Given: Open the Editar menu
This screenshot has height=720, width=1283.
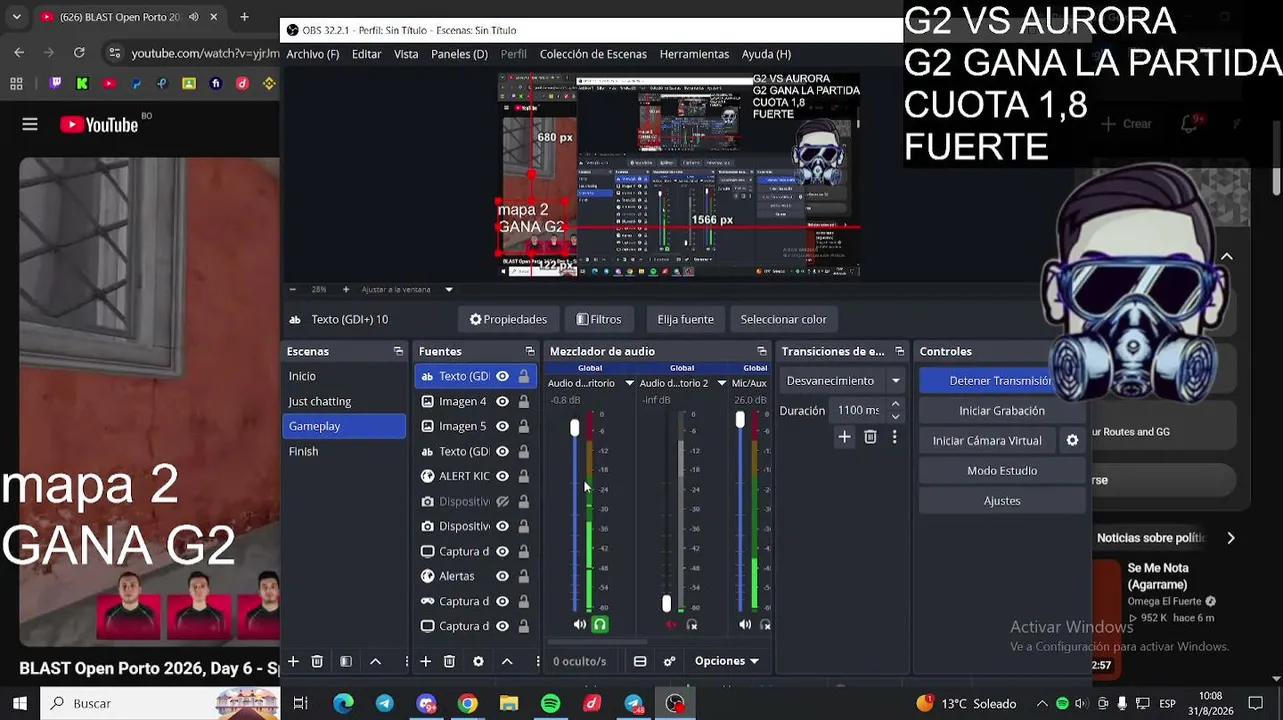Looking at the screenshot, I should point(366,54).
